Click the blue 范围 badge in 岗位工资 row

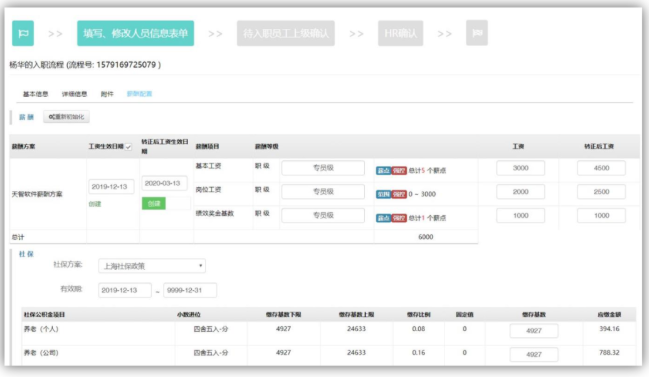(383, 194)
